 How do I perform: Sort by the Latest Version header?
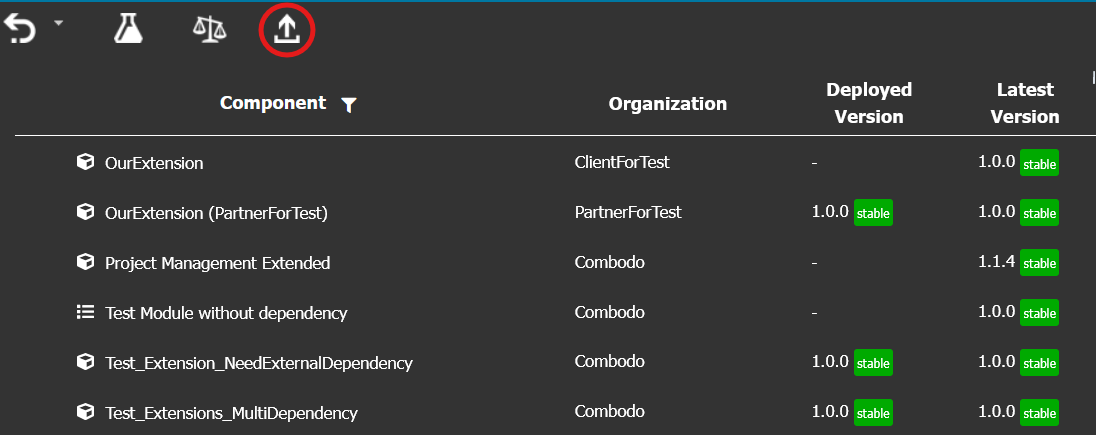(x=1025, y=103)
